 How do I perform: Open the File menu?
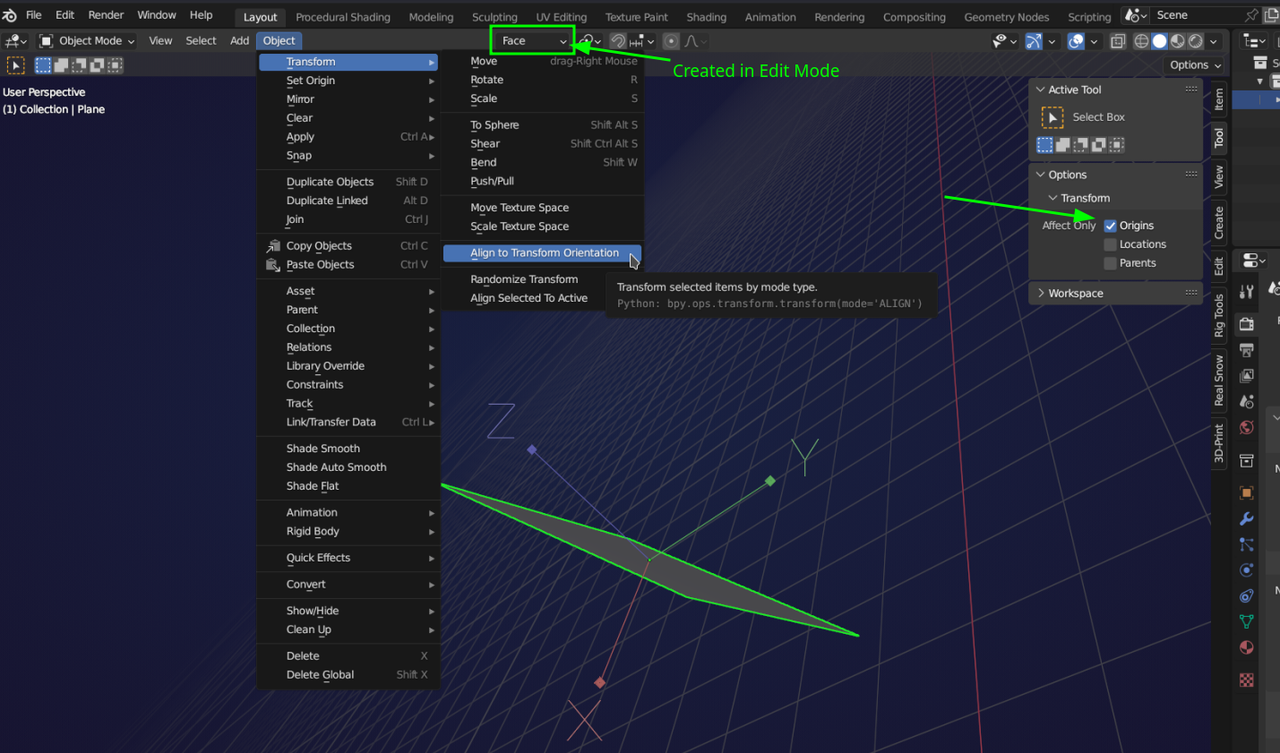point(34,16)
